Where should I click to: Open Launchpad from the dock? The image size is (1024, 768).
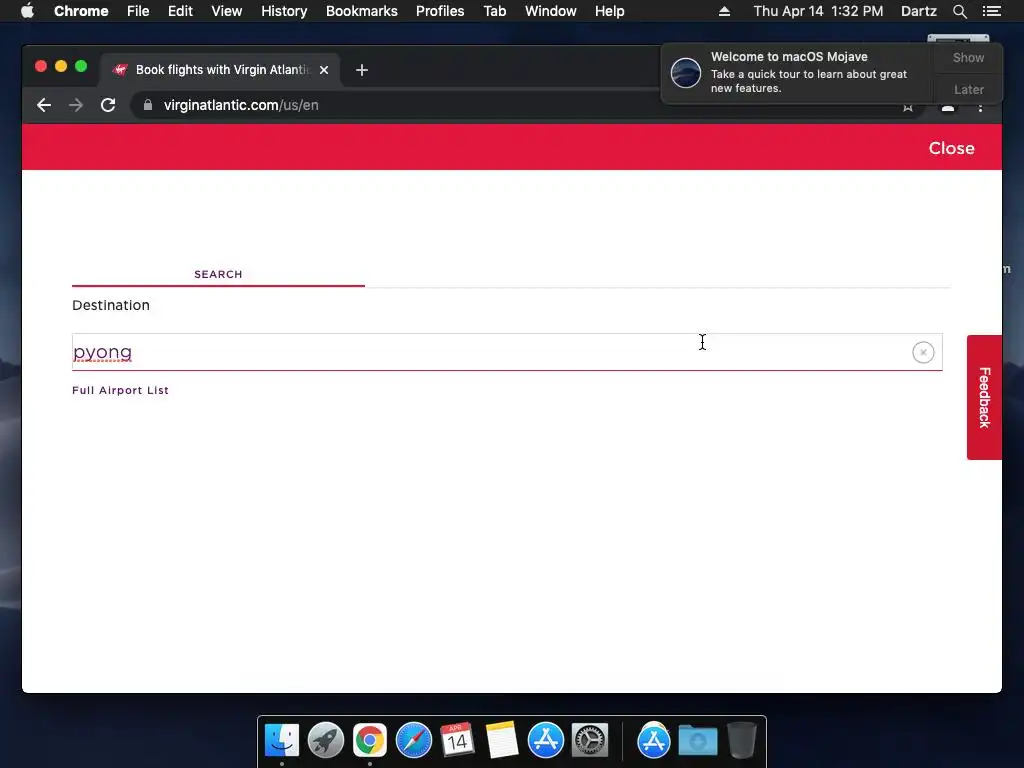(x=326, y=740)
